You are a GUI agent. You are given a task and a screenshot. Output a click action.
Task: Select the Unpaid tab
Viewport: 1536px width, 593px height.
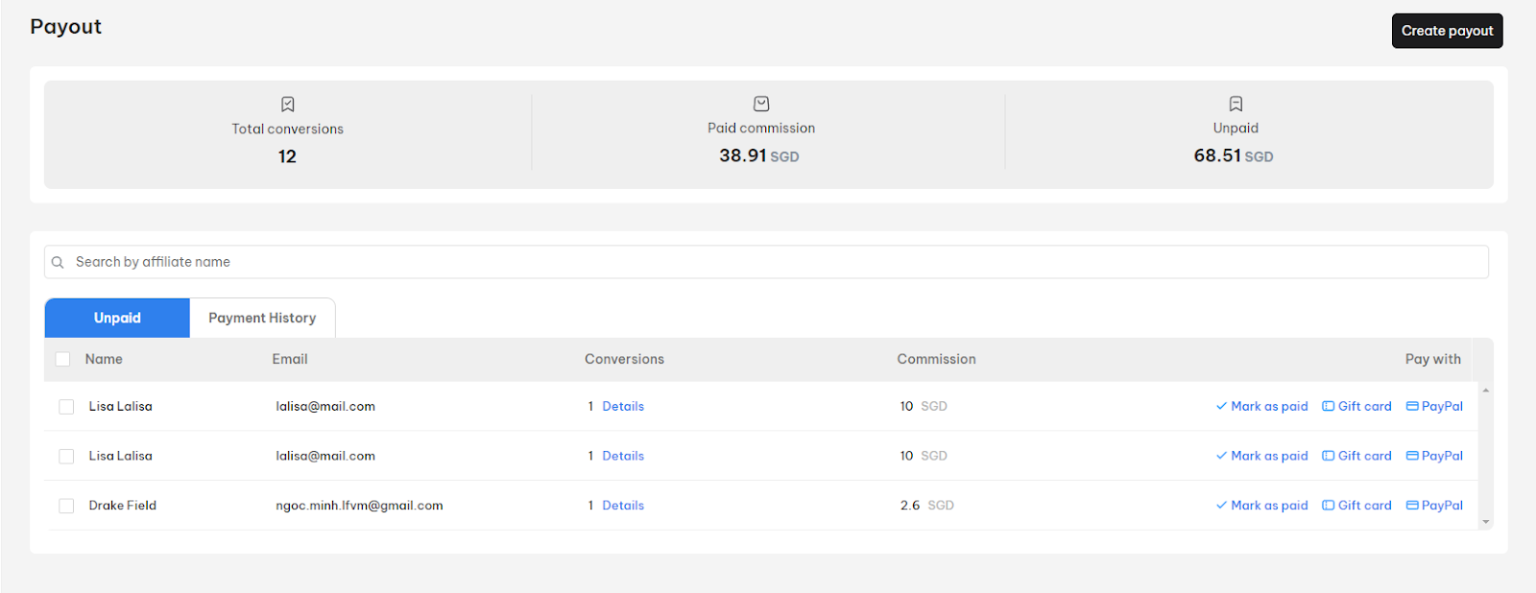click(x=117, y=317)
